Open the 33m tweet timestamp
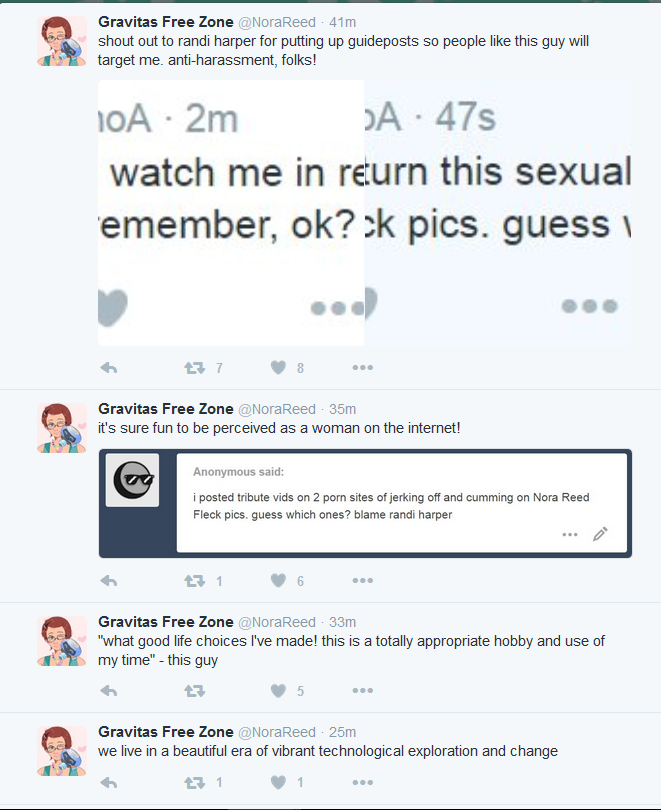 click(x=342, y=622)
